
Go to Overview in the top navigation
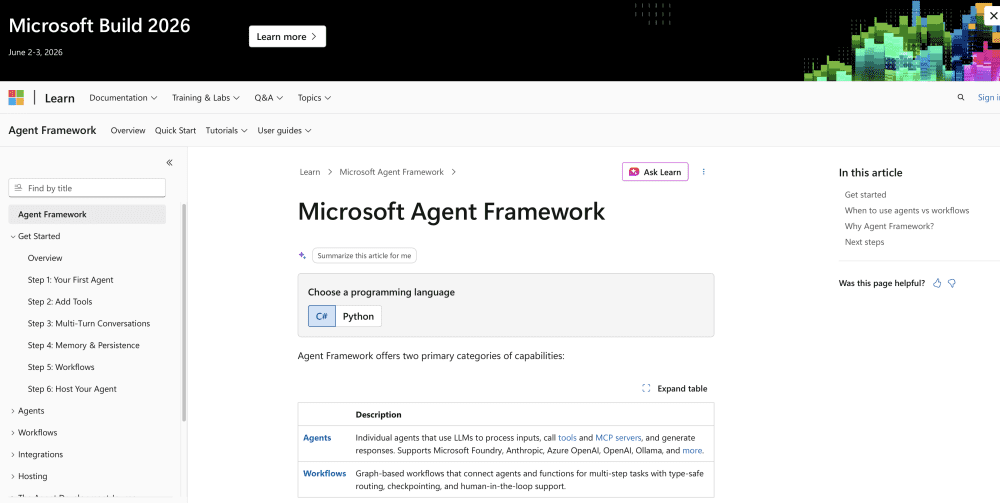pos(128,130)
